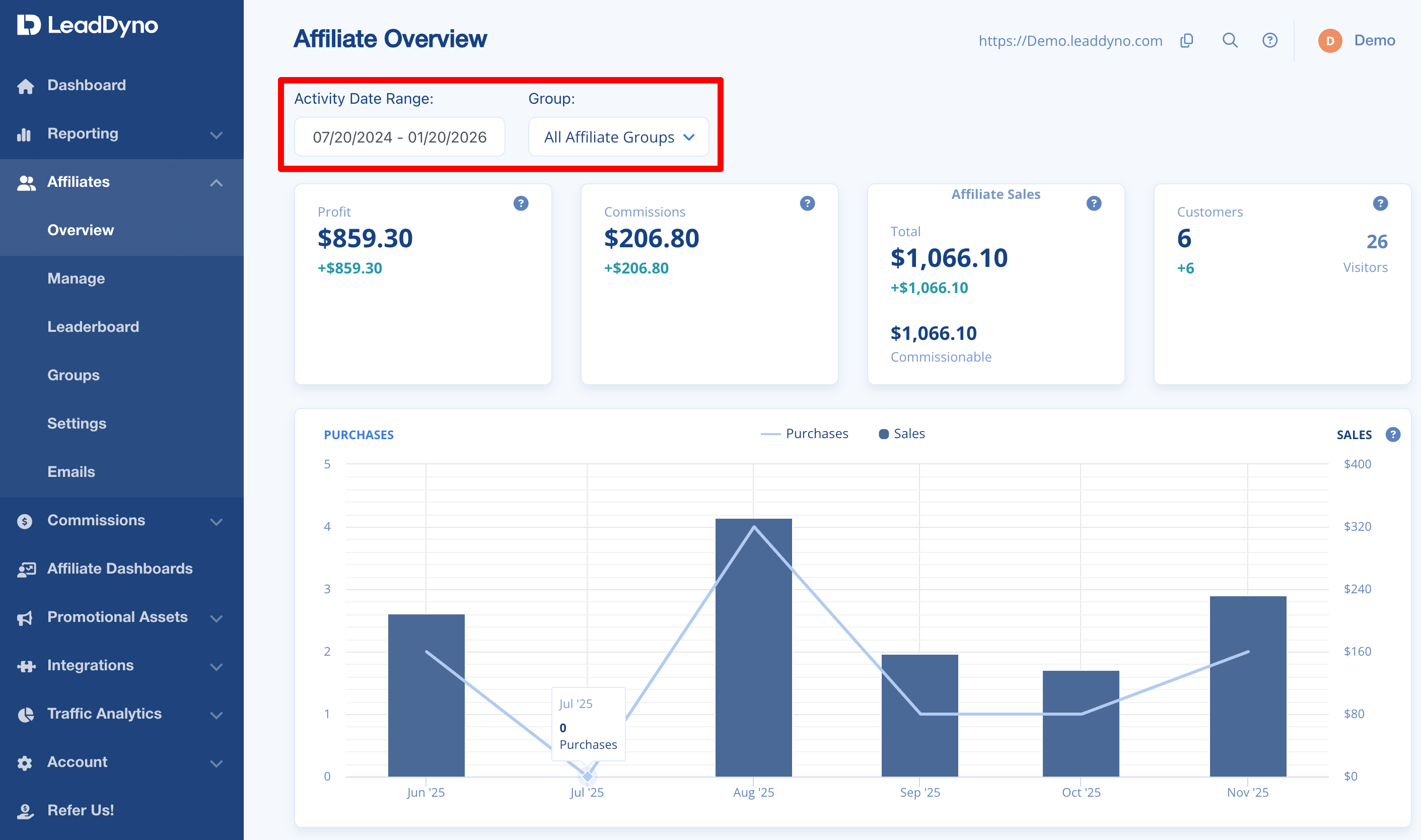This screenshot has height=840, width=1421.
Task: Click the 26 Visitors count
Action: tap(1377, 242)
